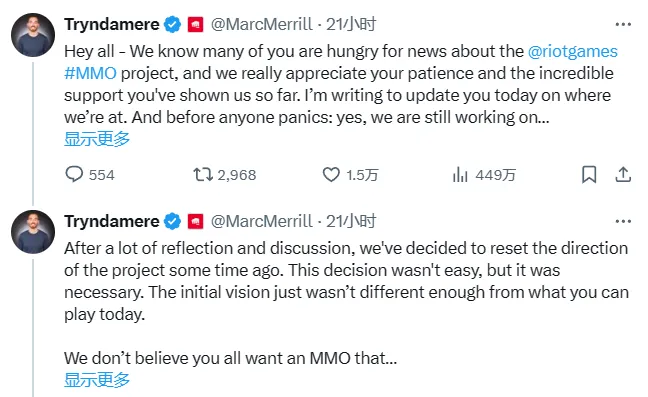Open the @riotgames mention link
The height and width of the screenshot is (397, 648).
pyautogui.click(x=572, y=52)
